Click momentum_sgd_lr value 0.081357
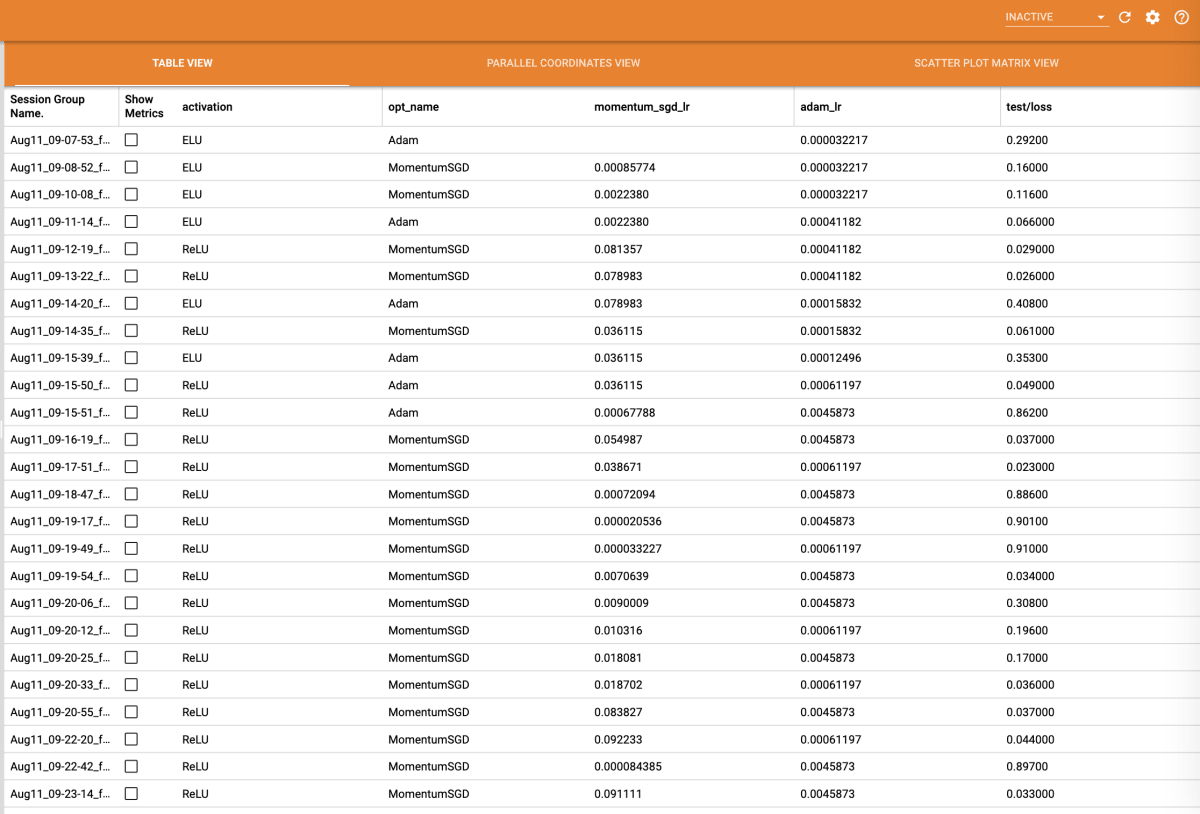 point(619,249)
